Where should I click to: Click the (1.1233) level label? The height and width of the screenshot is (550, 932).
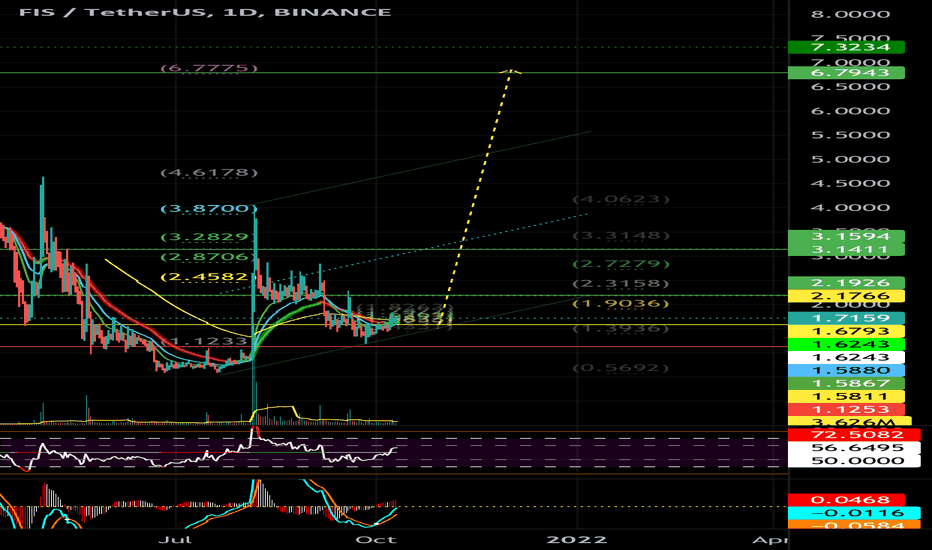(x=206, y=341)
